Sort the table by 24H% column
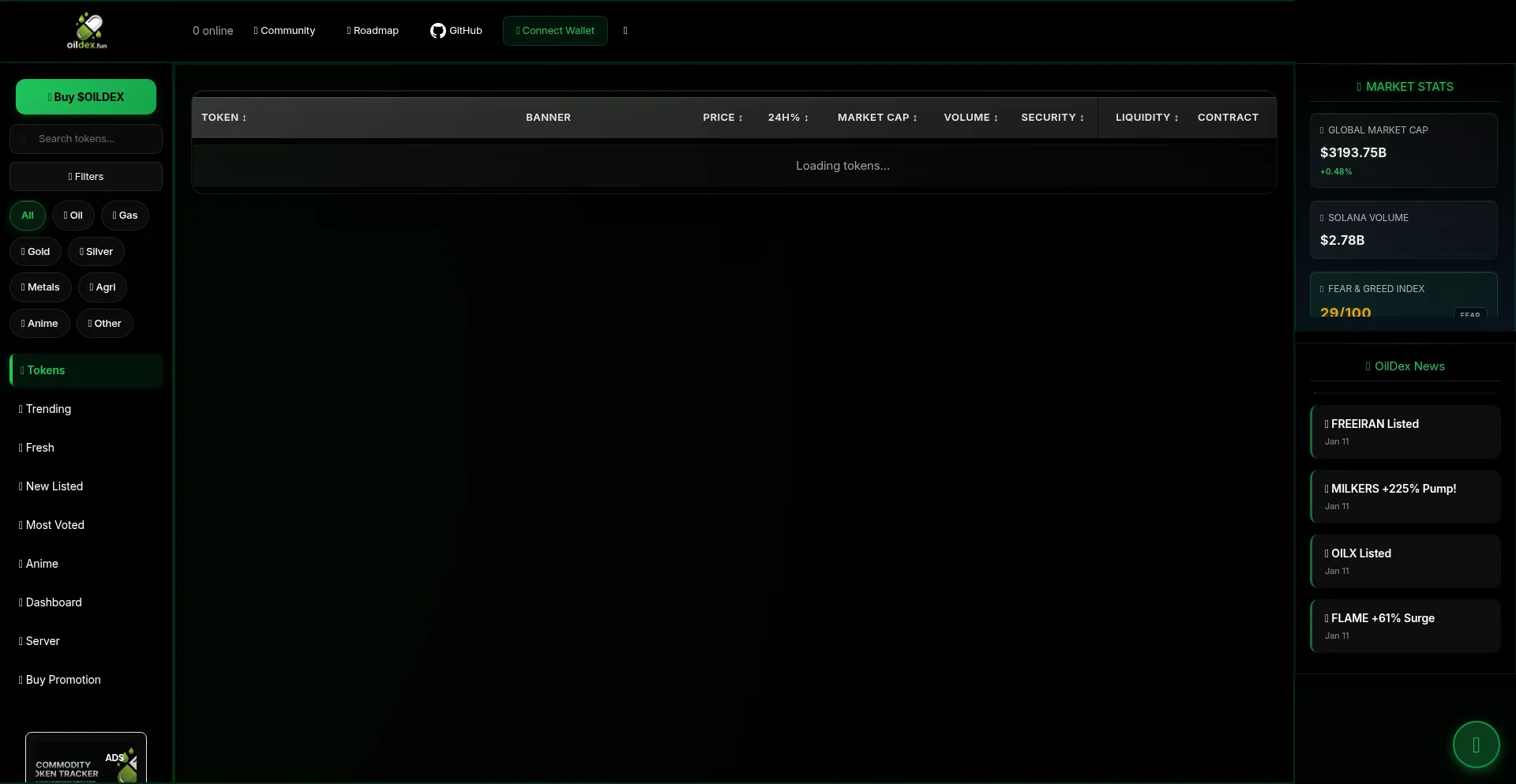 tap(788, 118)
